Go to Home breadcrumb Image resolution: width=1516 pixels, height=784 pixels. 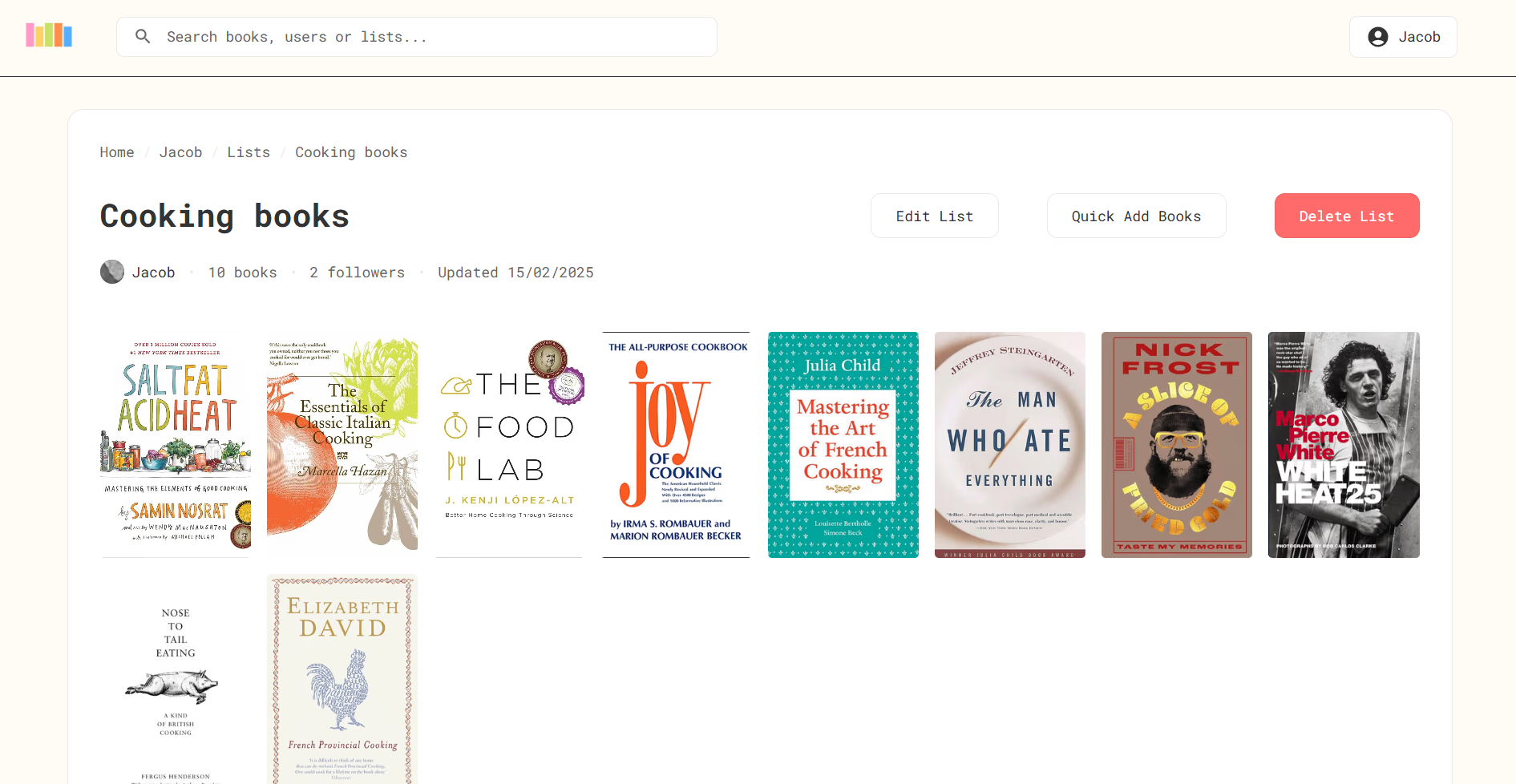117,152
